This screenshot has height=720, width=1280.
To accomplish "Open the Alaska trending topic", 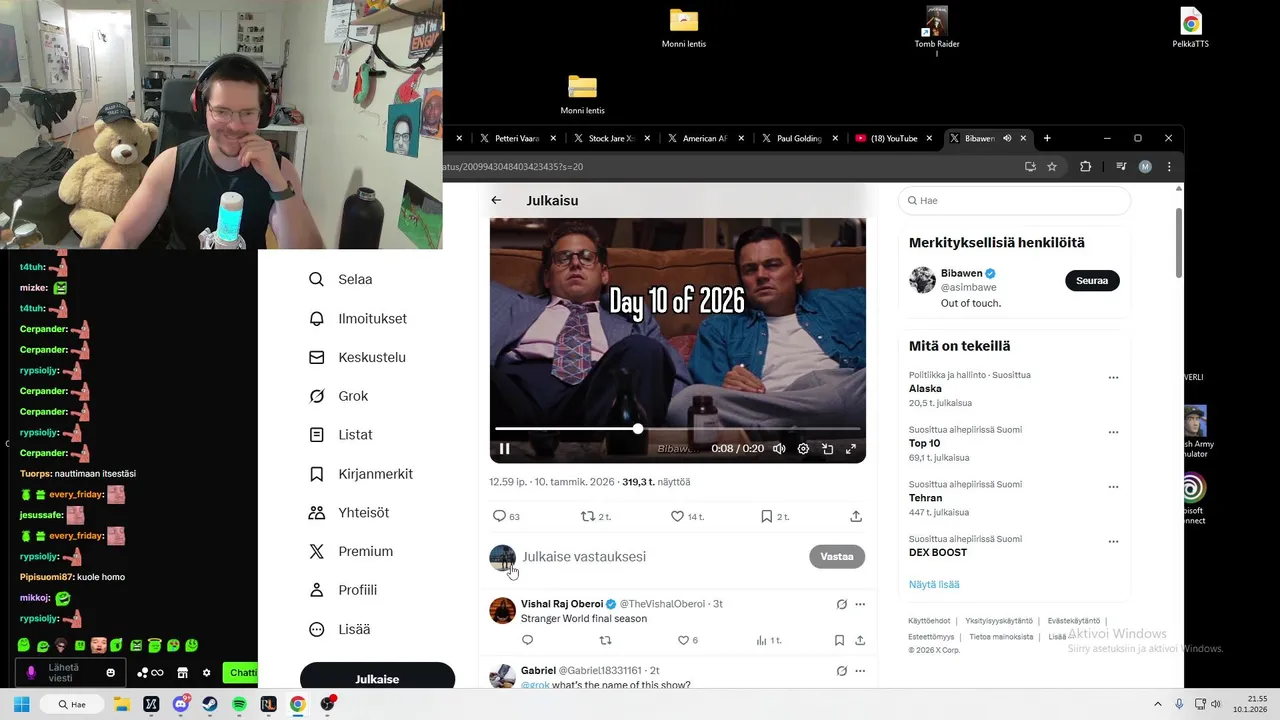I will click(x=925, y=388).
